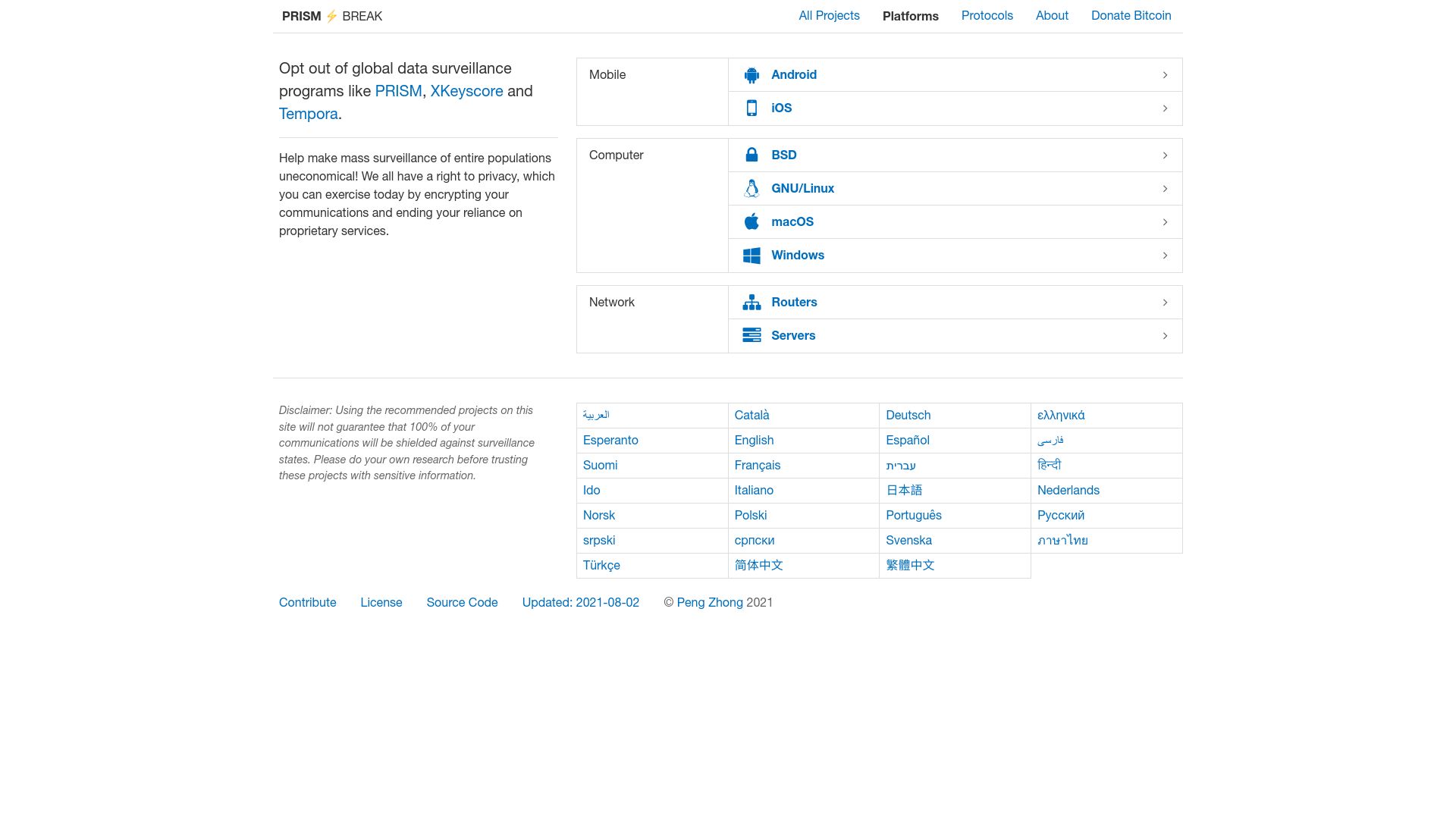Expand the GNU/Linux row chevron
The height and width of the screenshot is (819, 1456).
coord(1165,189)
